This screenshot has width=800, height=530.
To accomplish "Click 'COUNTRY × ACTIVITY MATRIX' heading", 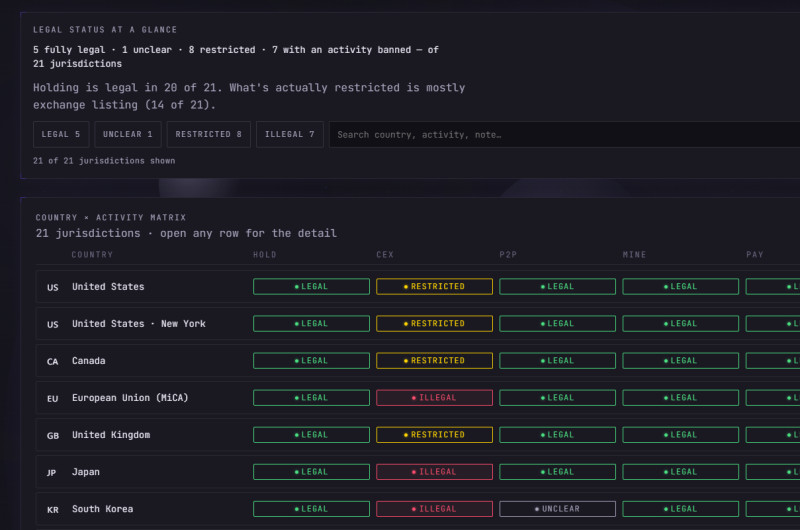I will click(x=111, y=217).
